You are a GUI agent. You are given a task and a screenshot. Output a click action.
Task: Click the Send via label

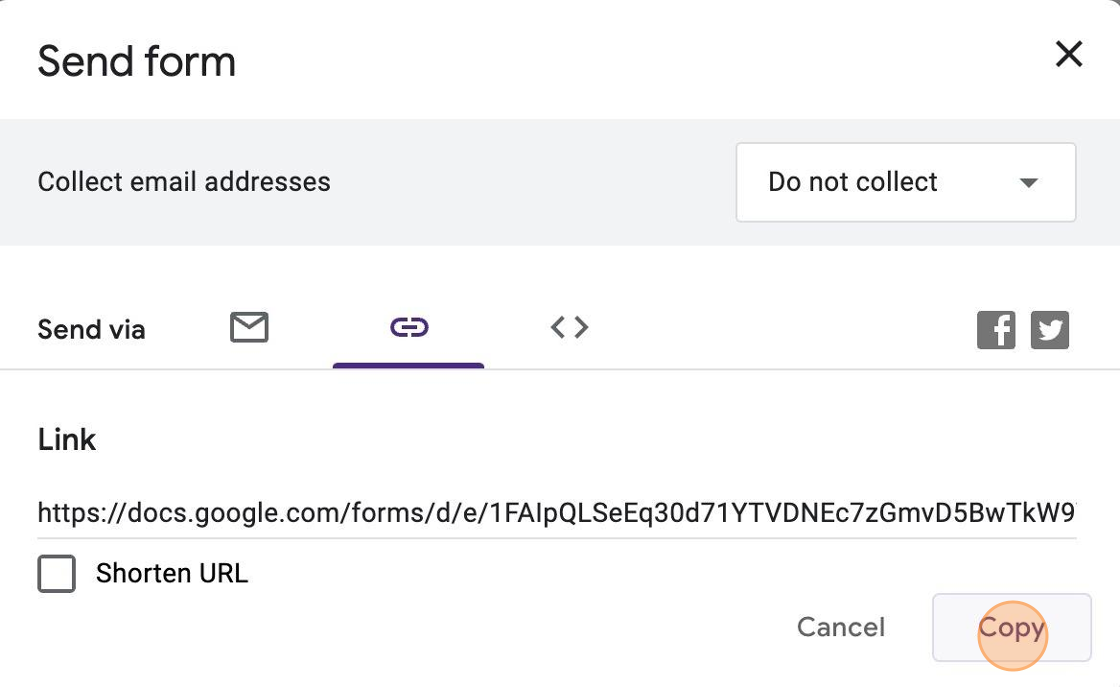point(91,330)
